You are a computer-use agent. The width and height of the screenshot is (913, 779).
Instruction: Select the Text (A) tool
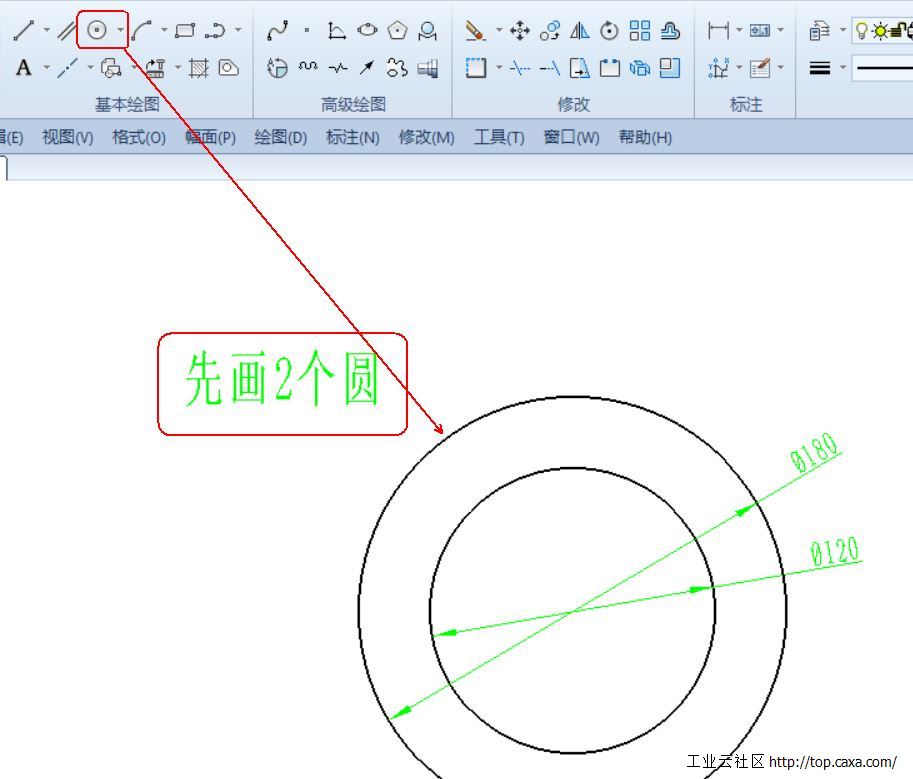[23, 68]
